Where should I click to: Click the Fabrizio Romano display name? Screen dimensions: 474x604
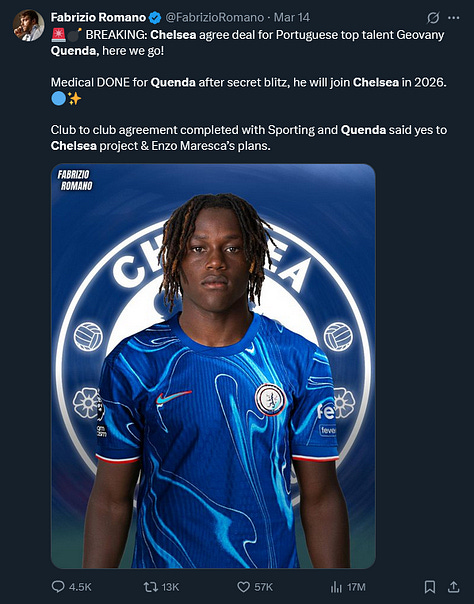coord(98,17)
